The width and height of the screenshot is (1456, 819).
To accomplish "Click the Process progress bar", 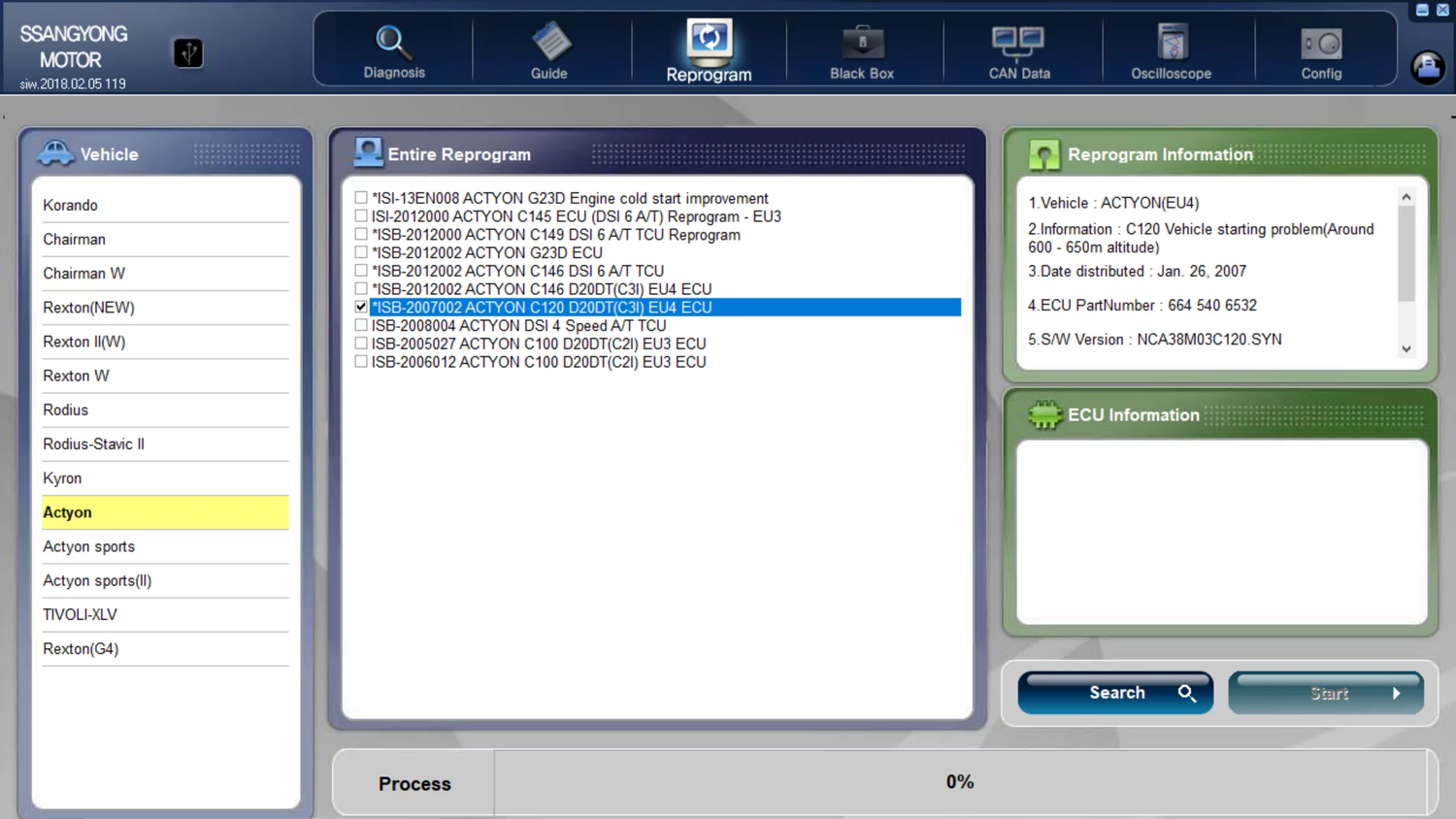I will 959,782.
